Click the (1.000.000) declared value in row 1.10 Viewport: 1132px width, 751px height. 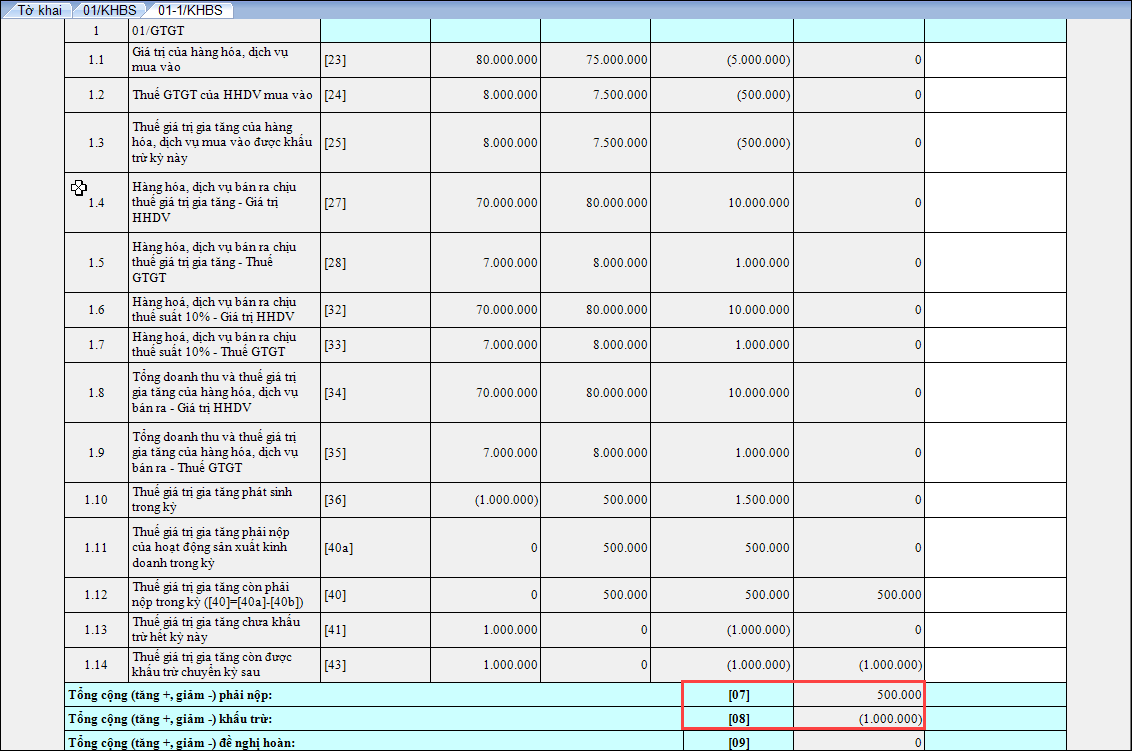click(x=506, y=500)
